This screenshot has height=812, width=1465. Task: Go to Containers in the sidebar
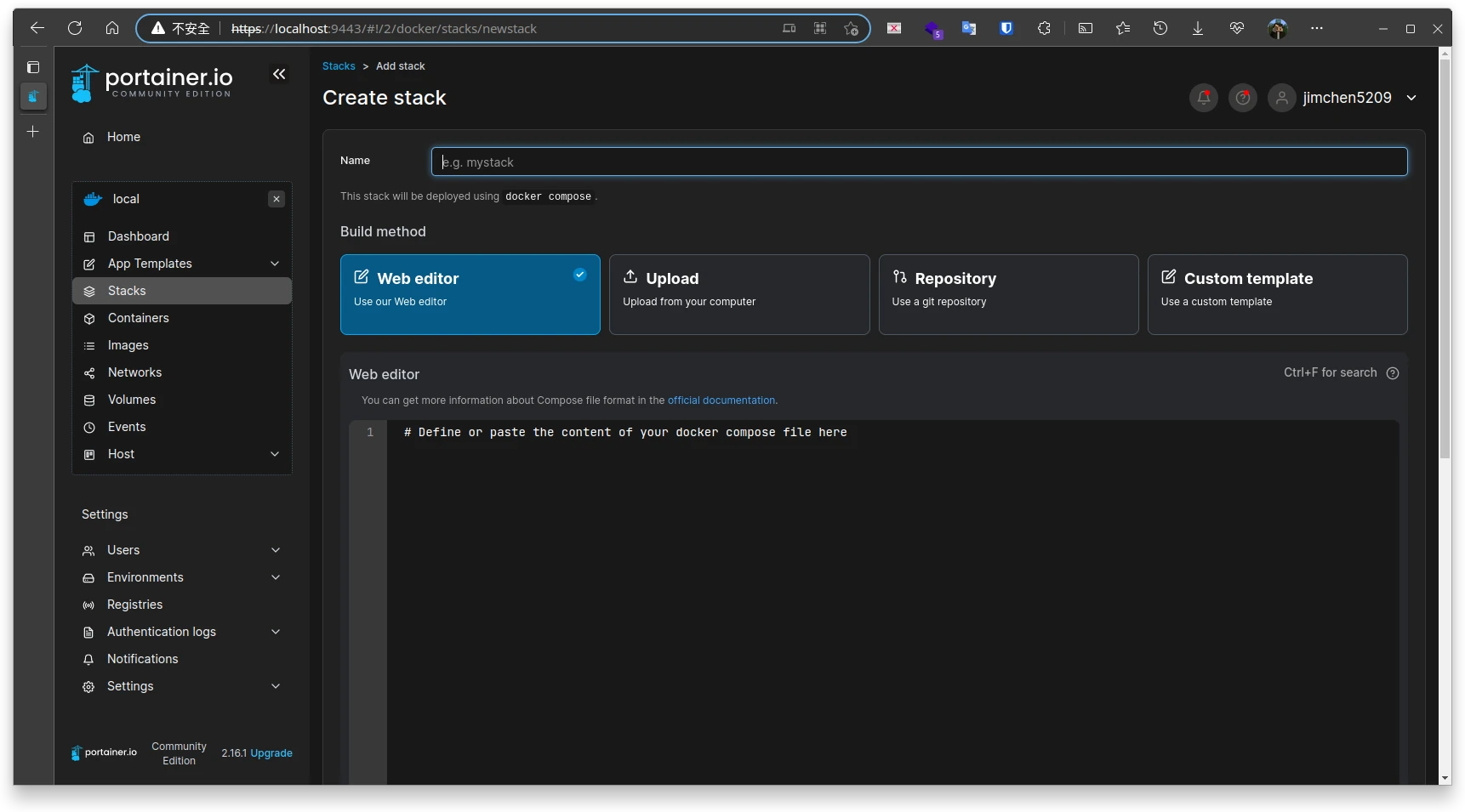click(x=138, y=318)
